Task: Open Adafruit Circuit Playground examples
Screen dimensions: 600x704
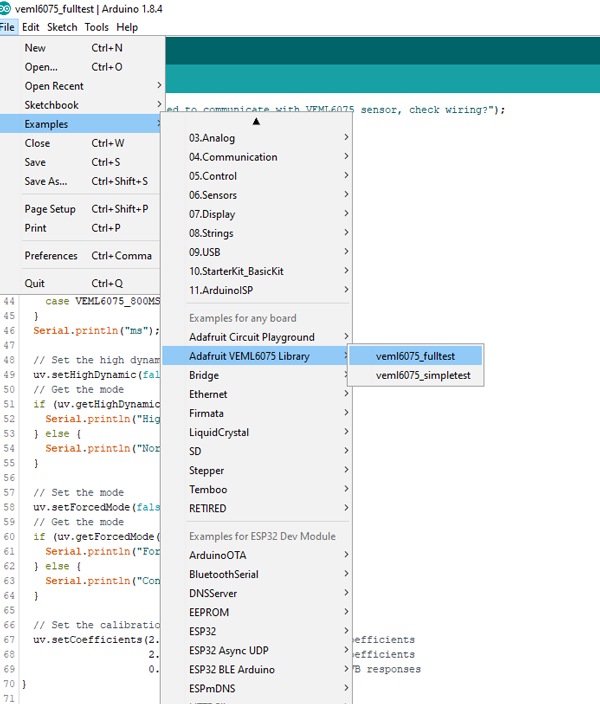Action: [x=256, y=337]
